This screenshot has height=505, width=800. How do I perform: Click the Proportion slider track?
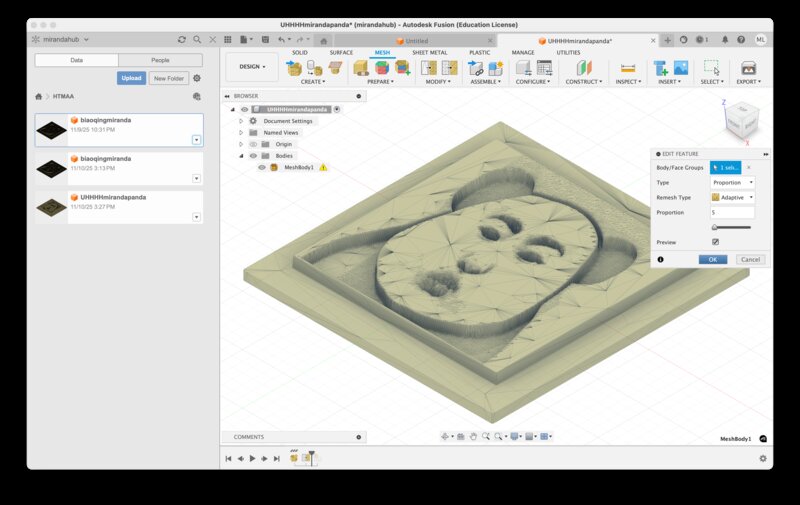click(x=732, y=228)
